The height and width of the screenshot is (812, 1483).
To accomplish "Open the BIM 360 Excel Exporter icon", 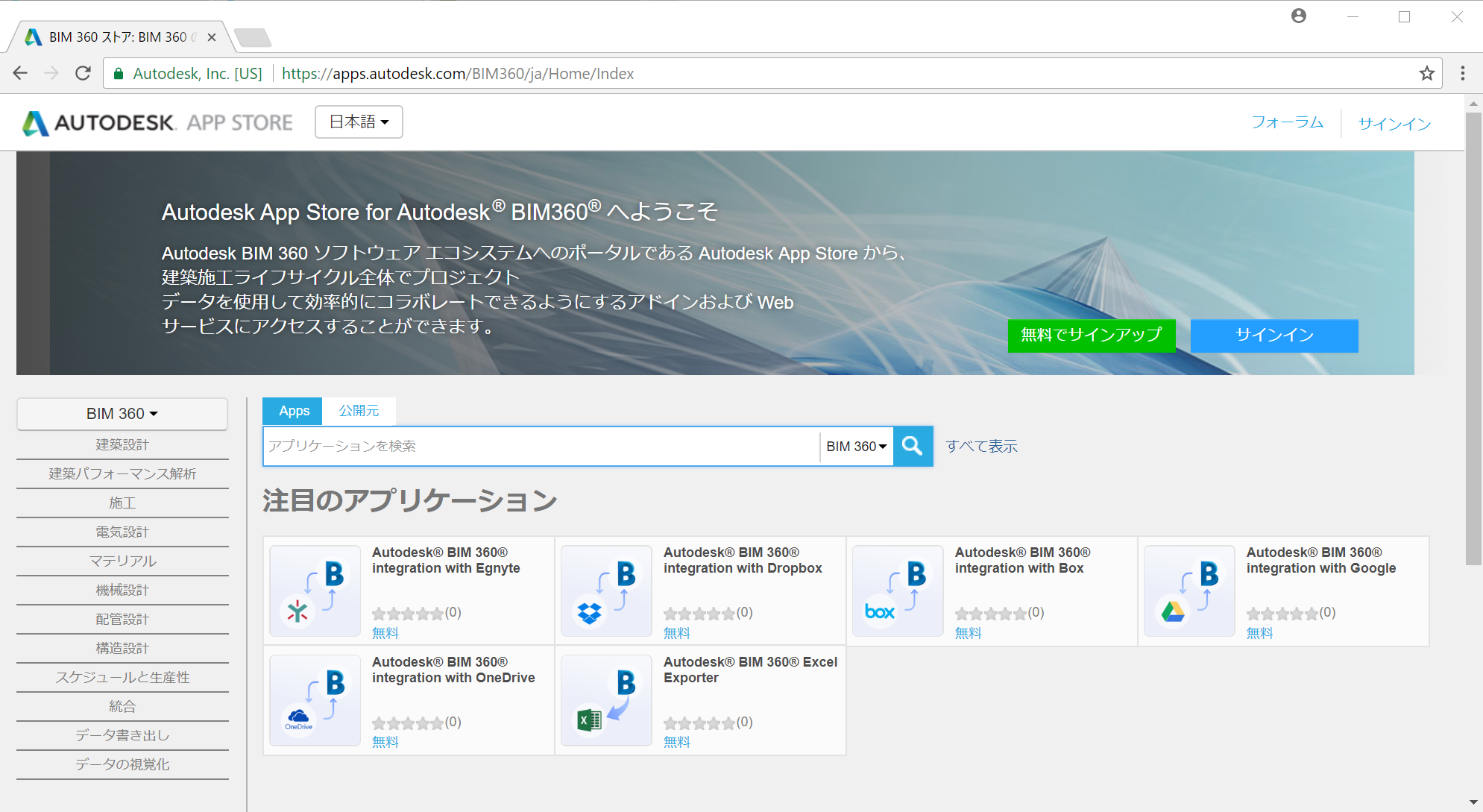I will point(605,699).
